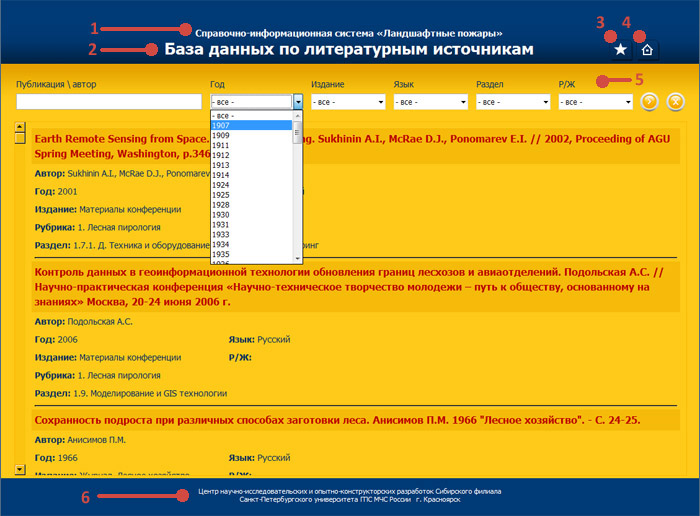
Task: Open the Издание dropdown
Action: point(348,102)
